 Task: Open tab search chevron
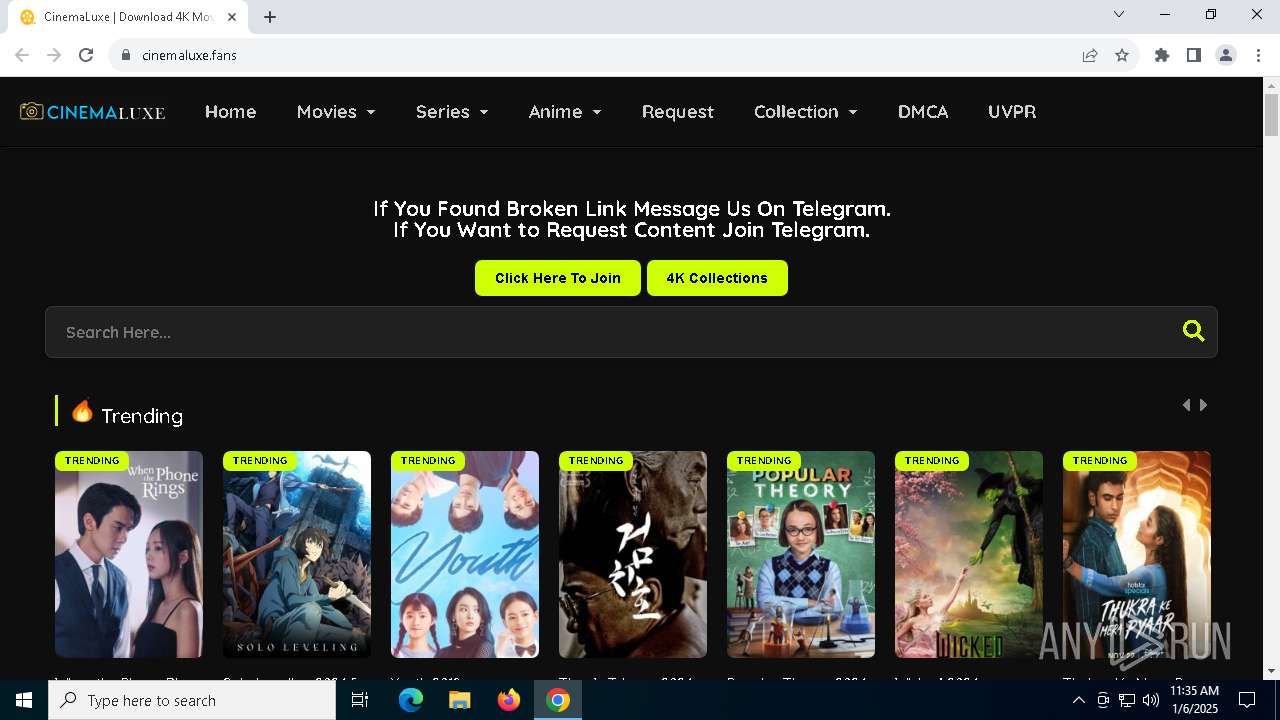[1119, 14]
